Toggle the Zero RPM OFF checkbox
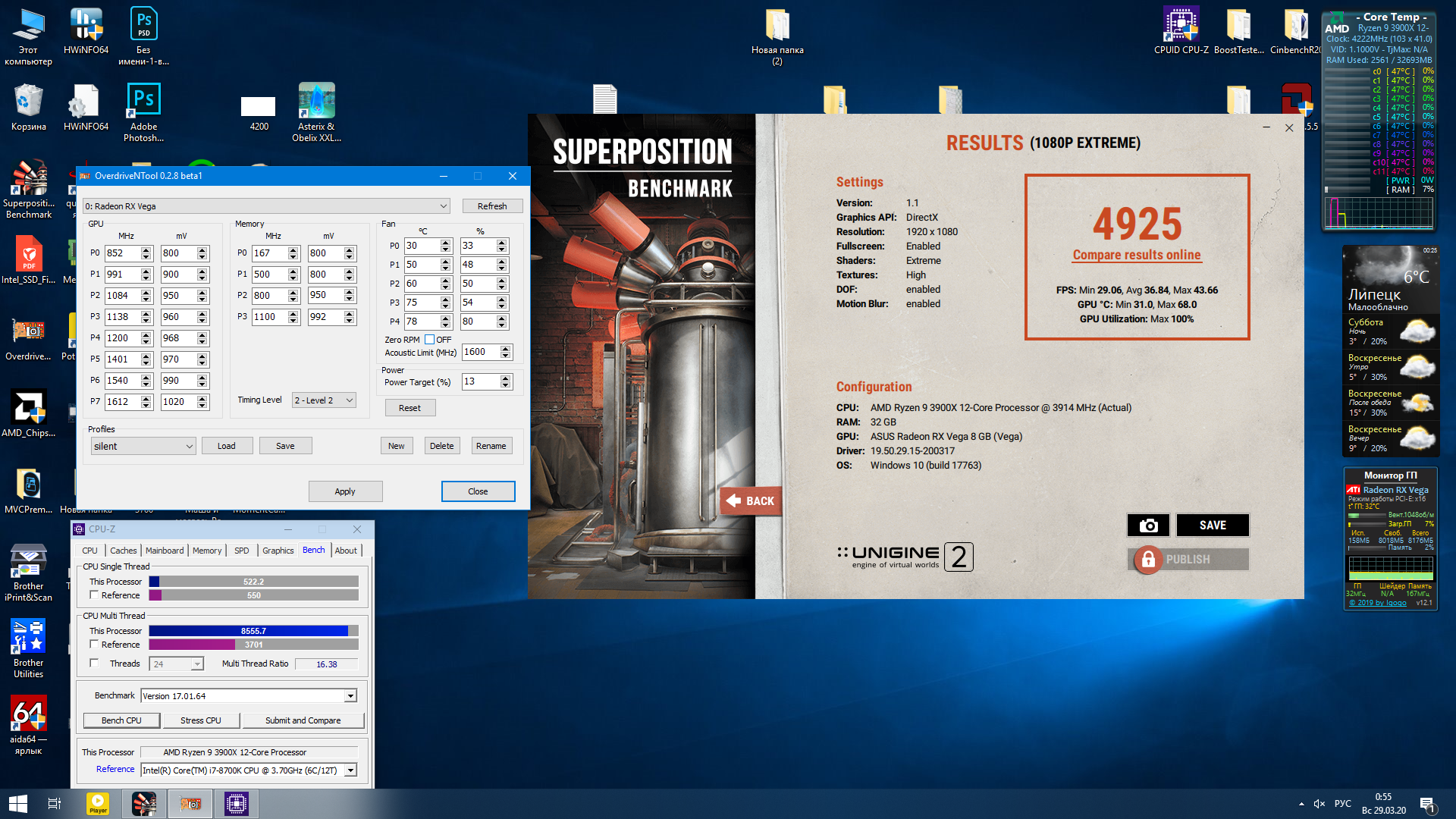Screen dimensions: 1456x819 [430, 340]
